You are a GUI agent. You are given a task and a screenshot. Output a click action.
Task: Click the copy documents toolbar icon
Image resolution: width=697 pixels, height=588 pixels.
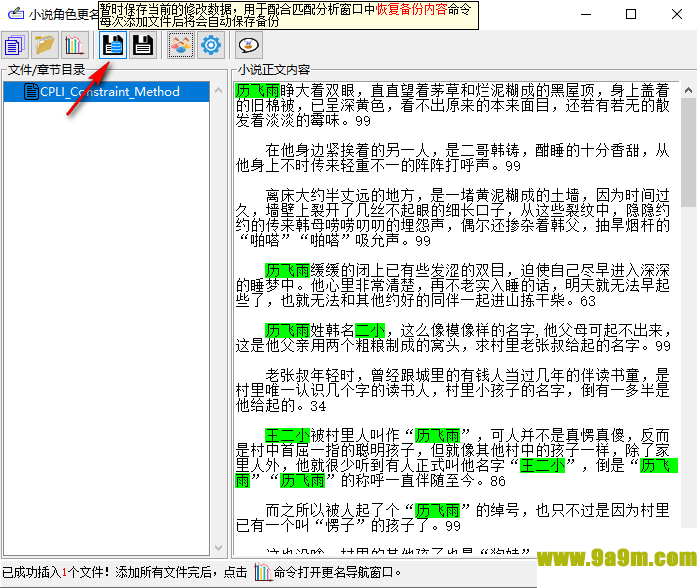tap(15, 45)
